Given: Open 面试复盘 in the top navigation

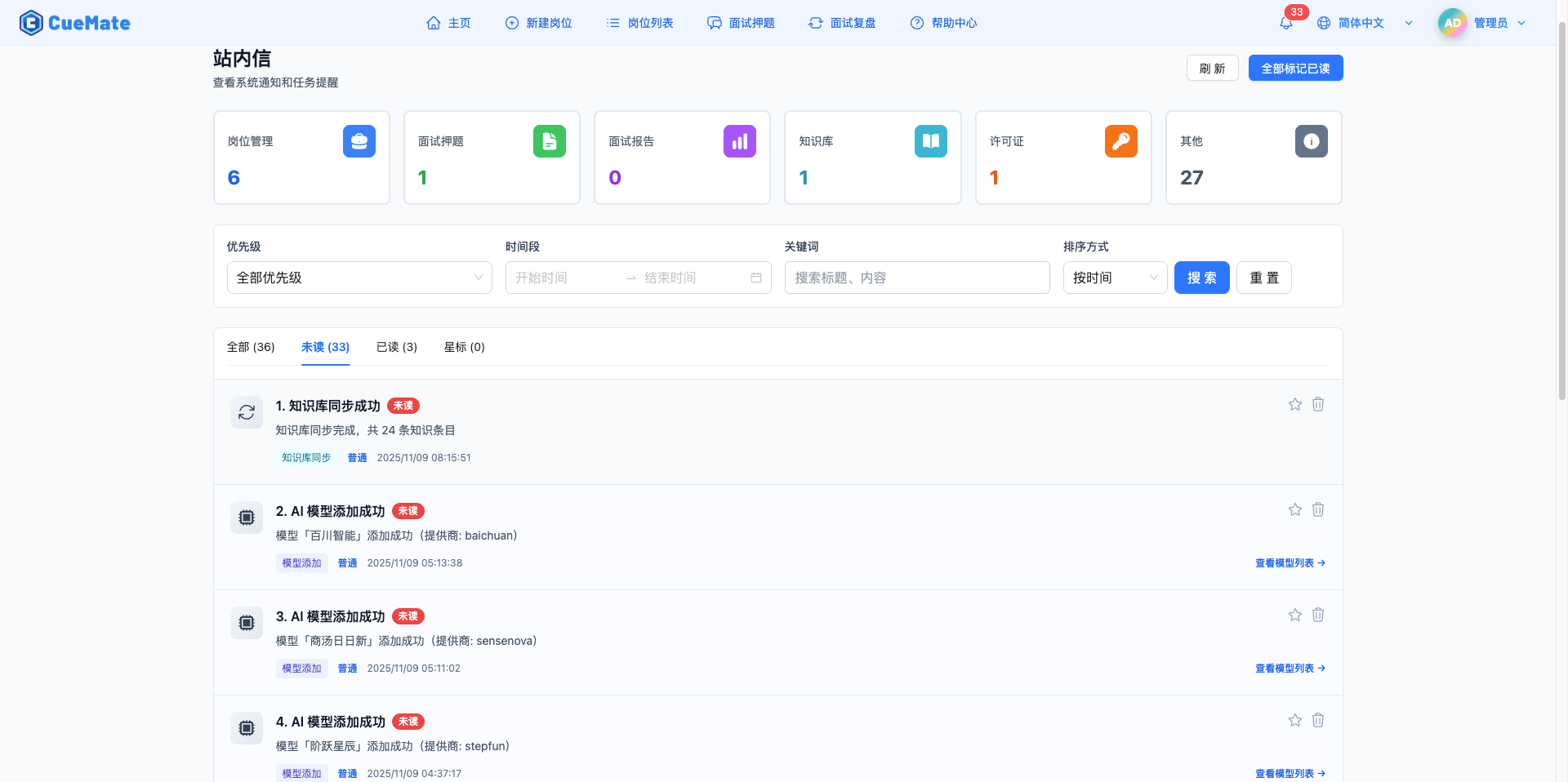Looking at the screenshot, I should [842, 23].
